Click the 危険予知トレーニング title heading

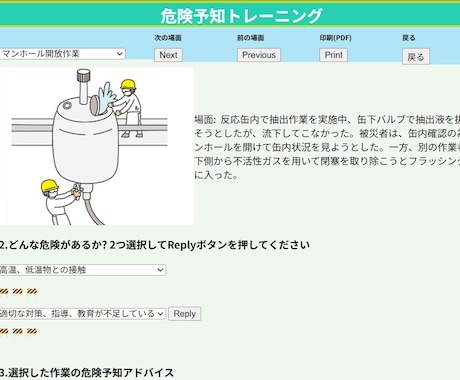(241, 16)
